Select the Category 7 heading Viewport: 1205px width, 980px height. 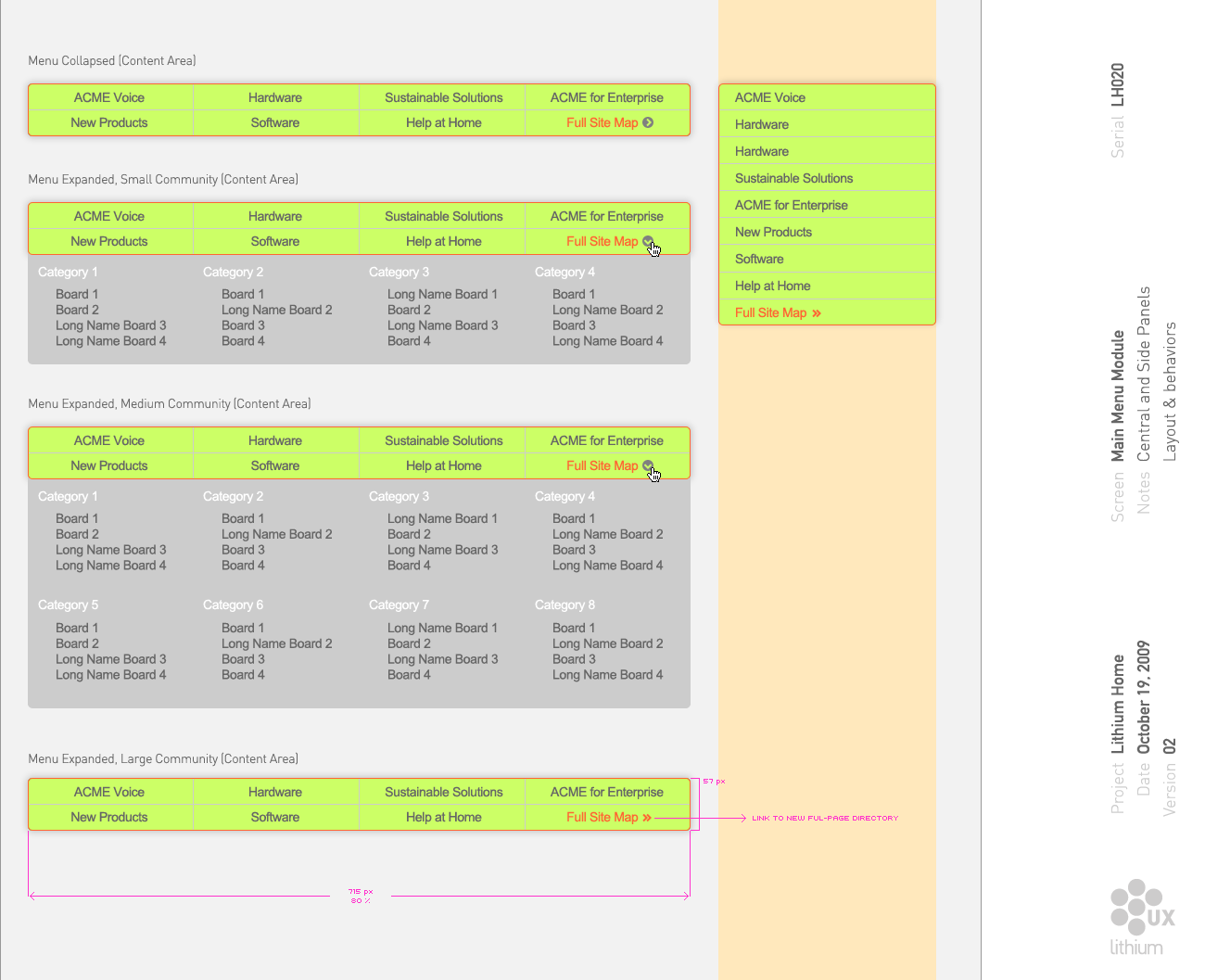[399, 605]
